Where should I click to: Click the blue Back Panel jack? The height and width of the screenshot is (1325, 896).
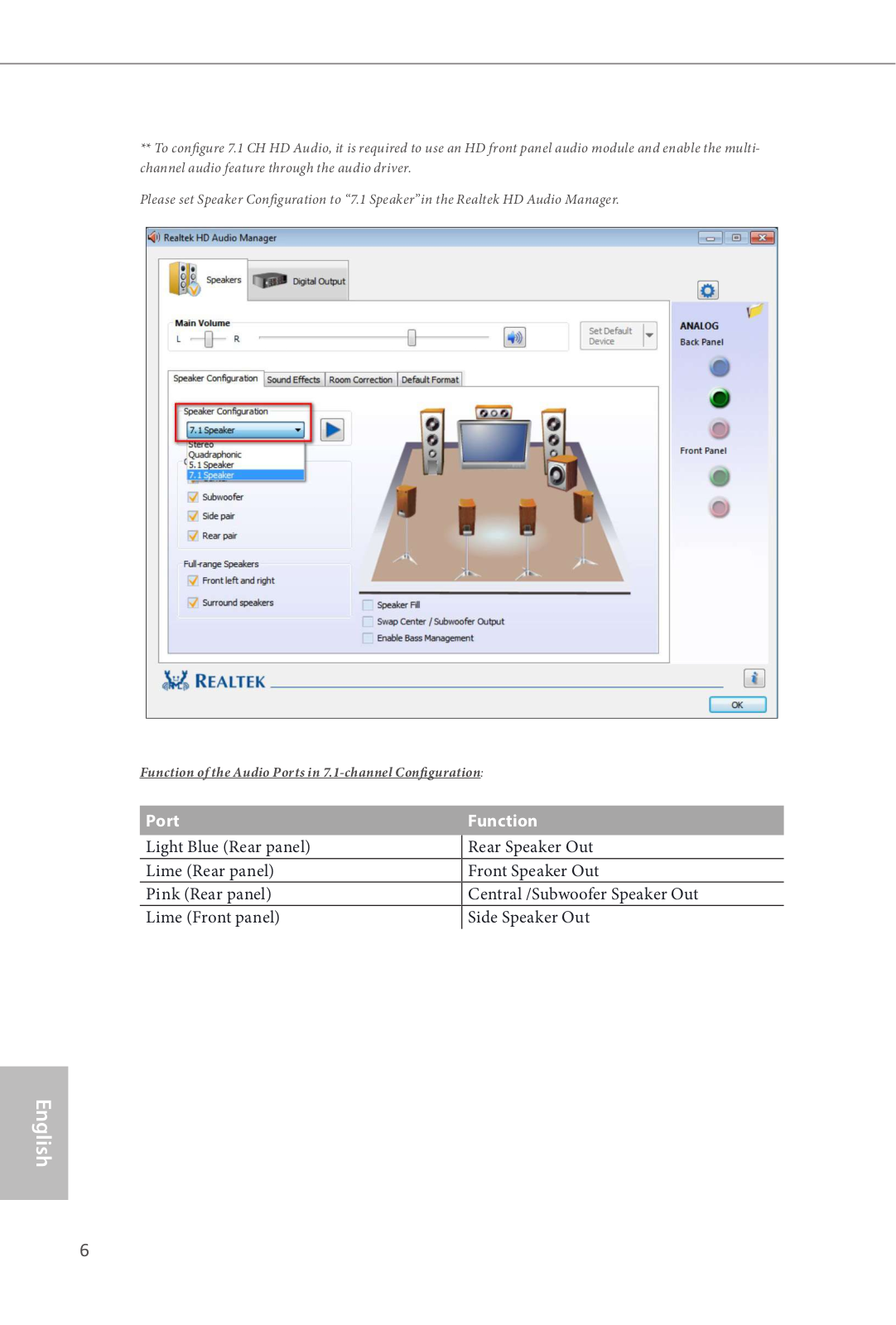pyautogui.click(x=720, y=367)
